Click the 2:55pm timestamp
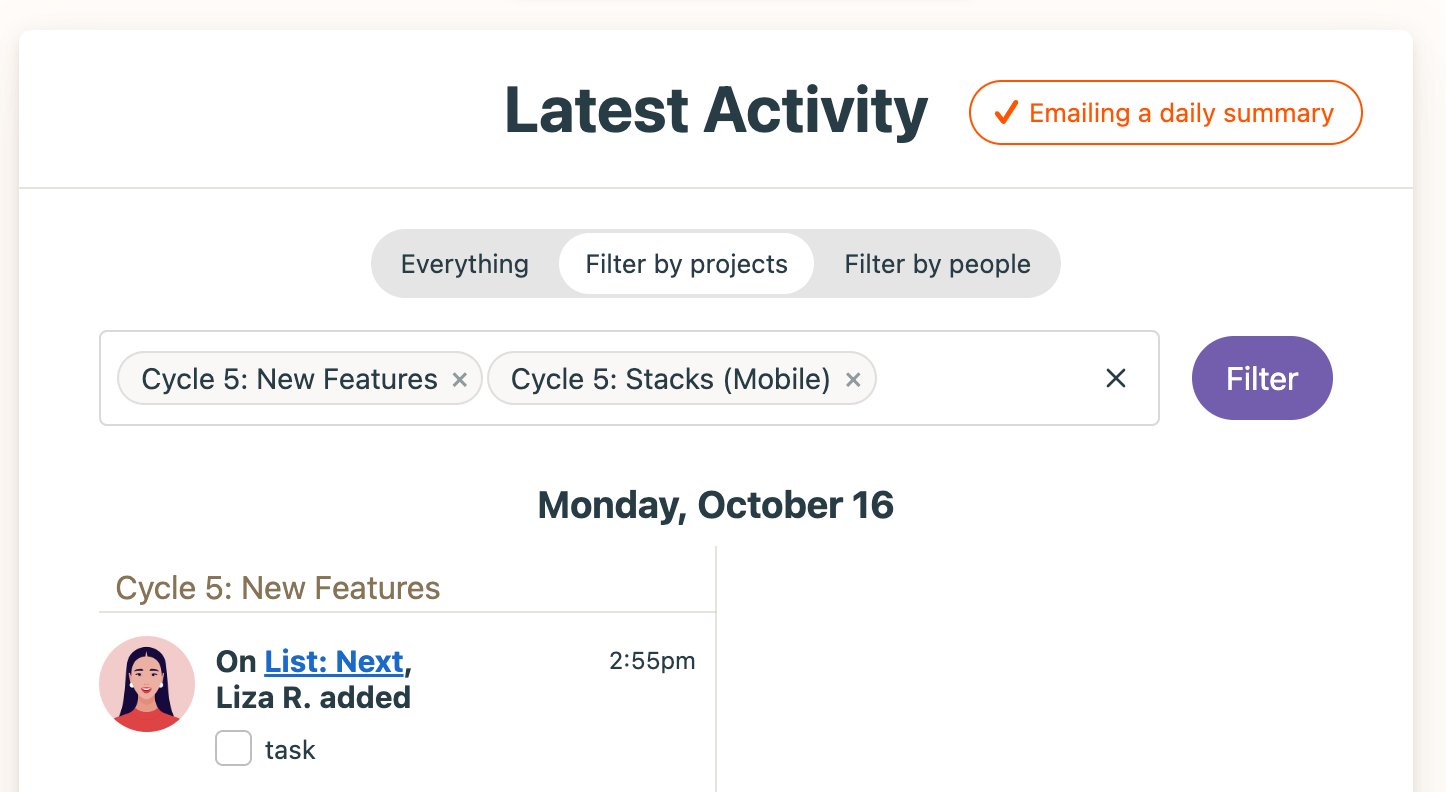 click(x=652, y=661)
